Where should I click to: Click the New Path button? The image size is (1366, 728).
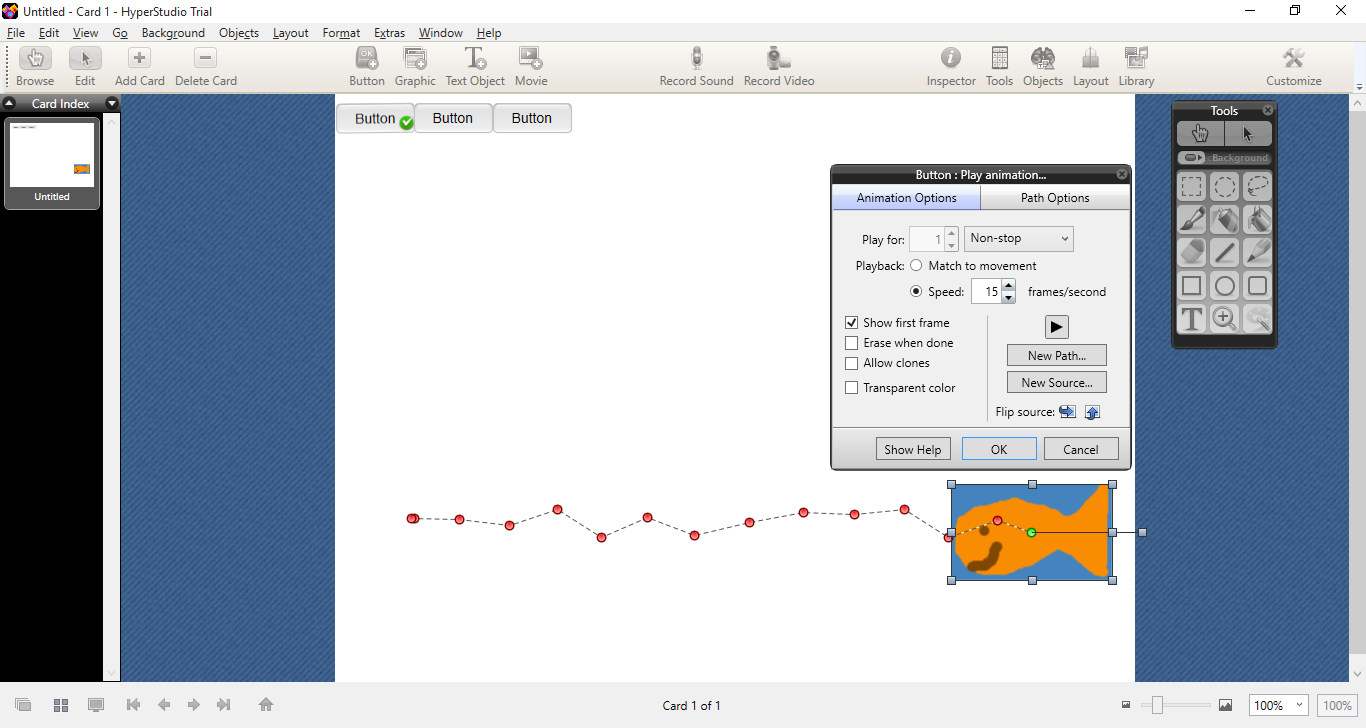[1056, 355]
